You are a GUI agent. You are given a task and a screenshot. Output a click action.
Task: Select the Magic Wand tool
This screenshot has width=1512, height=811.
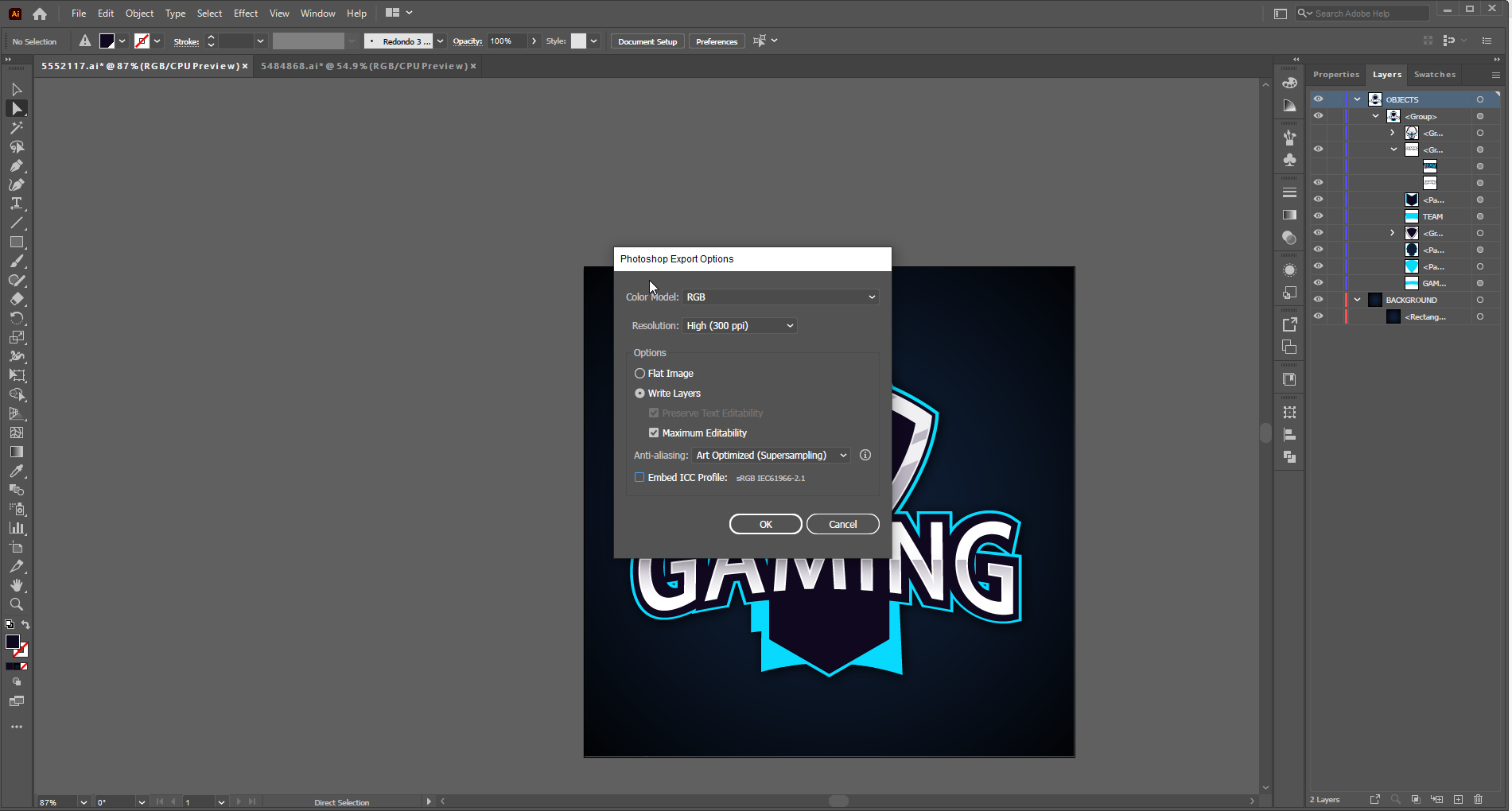click(x=17, y=128)
